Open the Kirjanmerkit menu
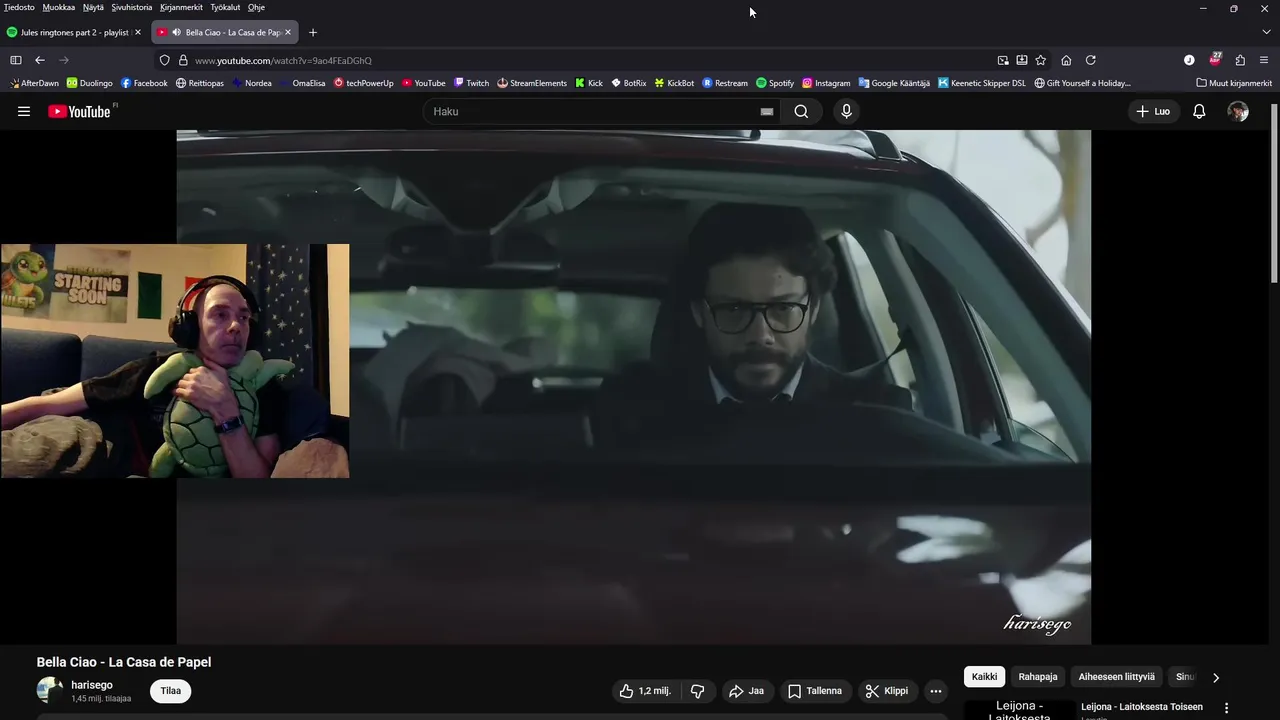The height and width of the screenshot is (720, 1280). (181, 7)
